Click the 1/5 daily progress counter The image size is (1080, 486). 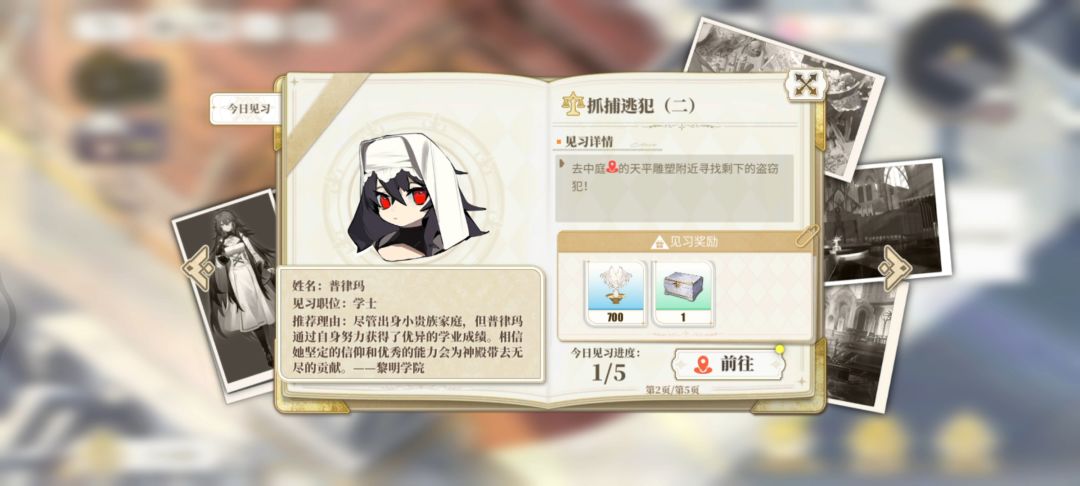(x=608, y=372)
